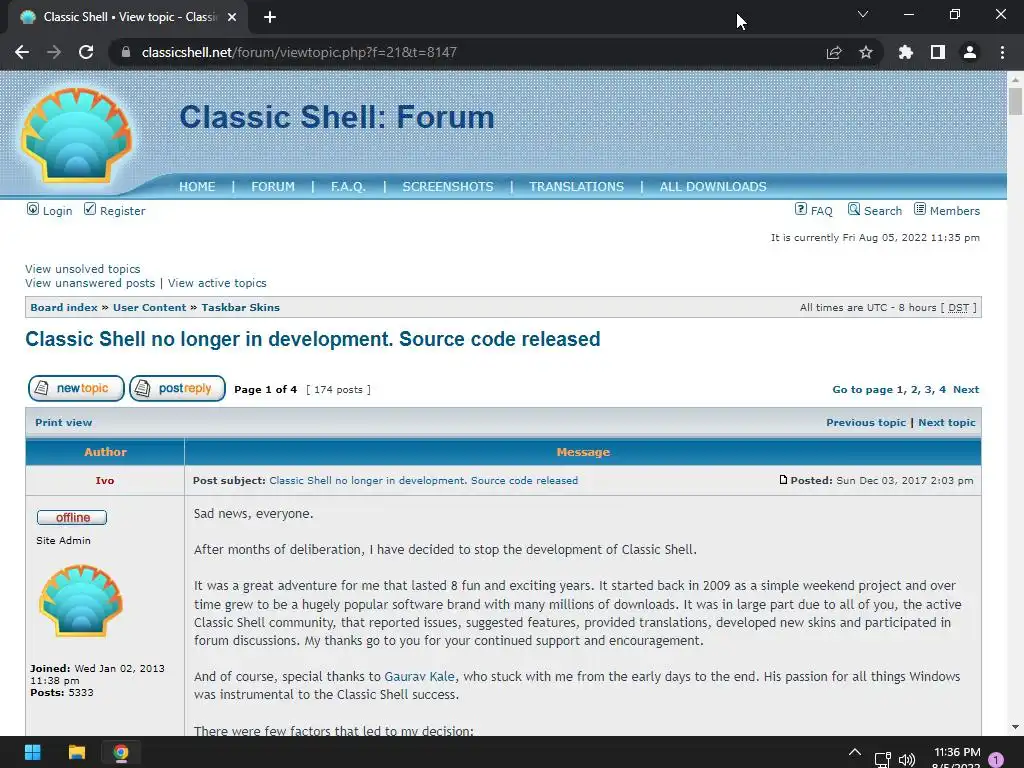Open View unsolved topics link

(x=83, y=269)
